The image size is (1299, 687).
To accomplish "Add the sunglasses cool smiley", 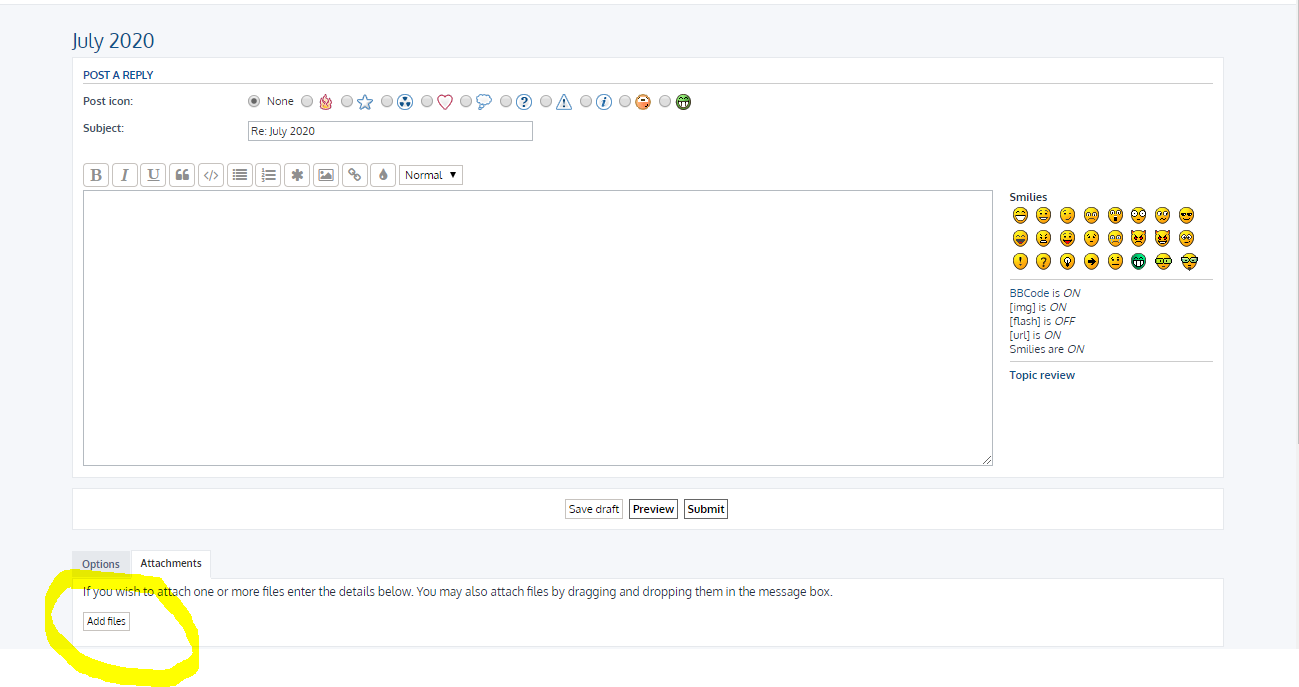I will point(1187,215).
